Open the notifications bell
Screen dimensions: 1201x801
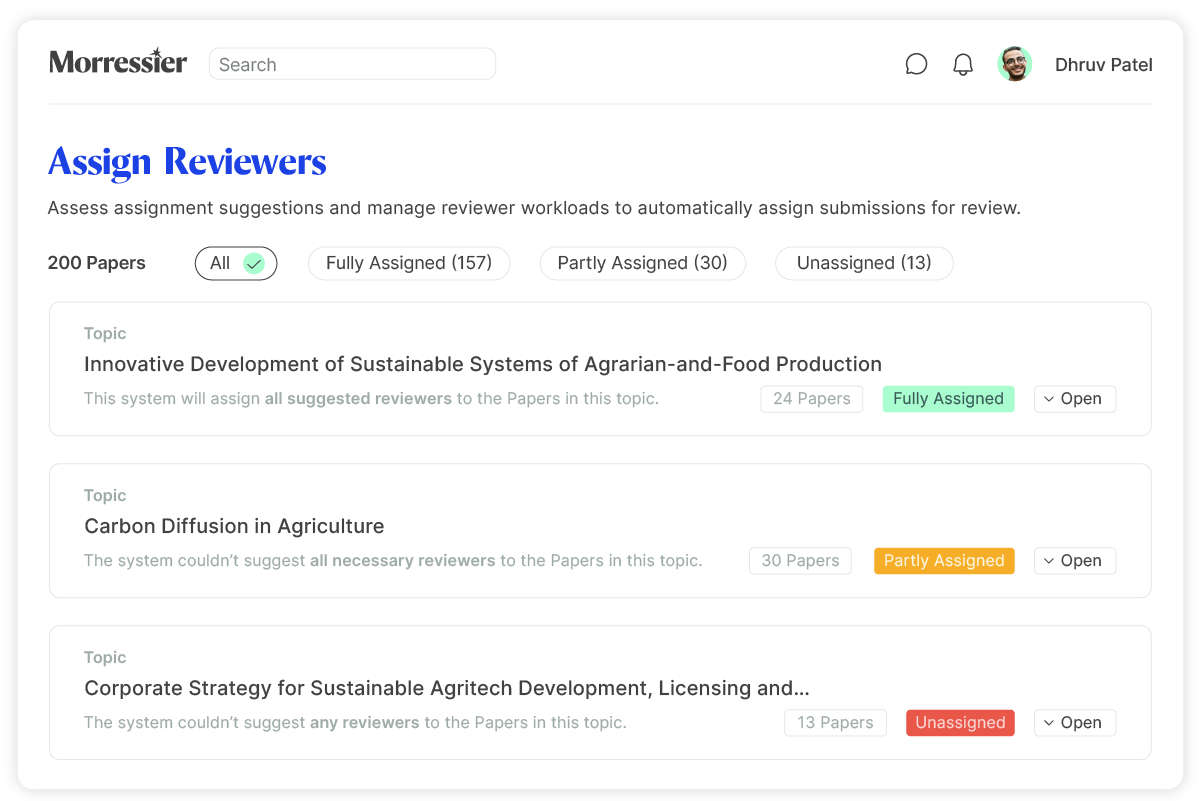click(963, 65)
